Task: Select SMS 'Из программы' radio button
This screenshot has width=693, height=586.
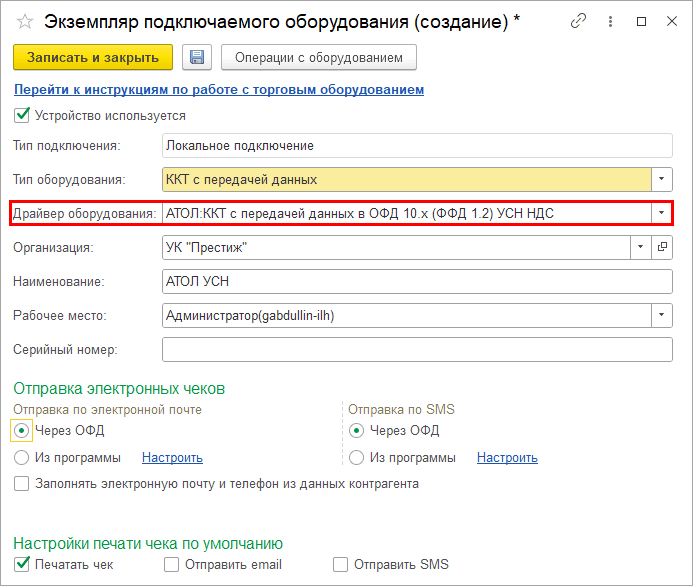Action: point(357,458)
